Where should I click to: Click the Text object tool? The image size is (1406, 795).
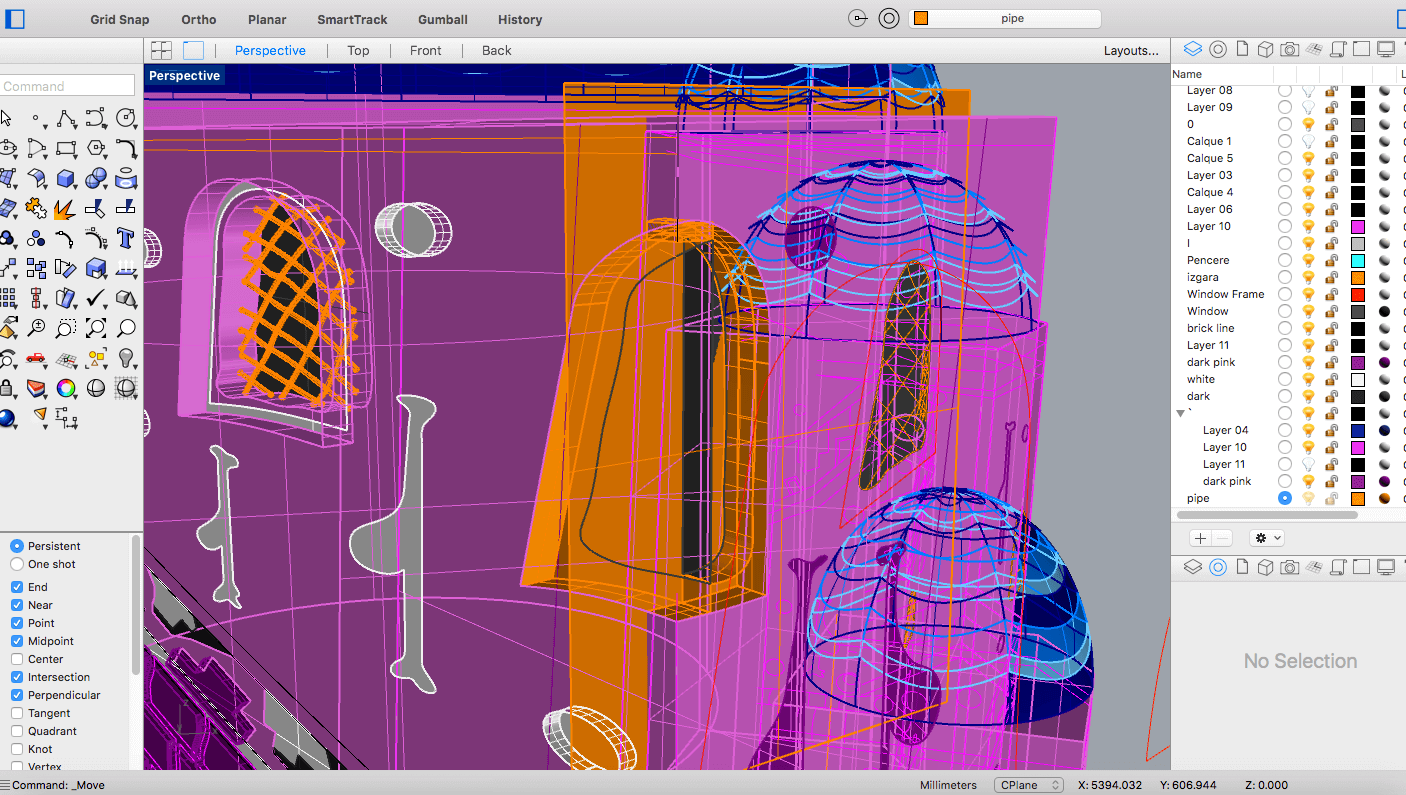click(126, 238)
